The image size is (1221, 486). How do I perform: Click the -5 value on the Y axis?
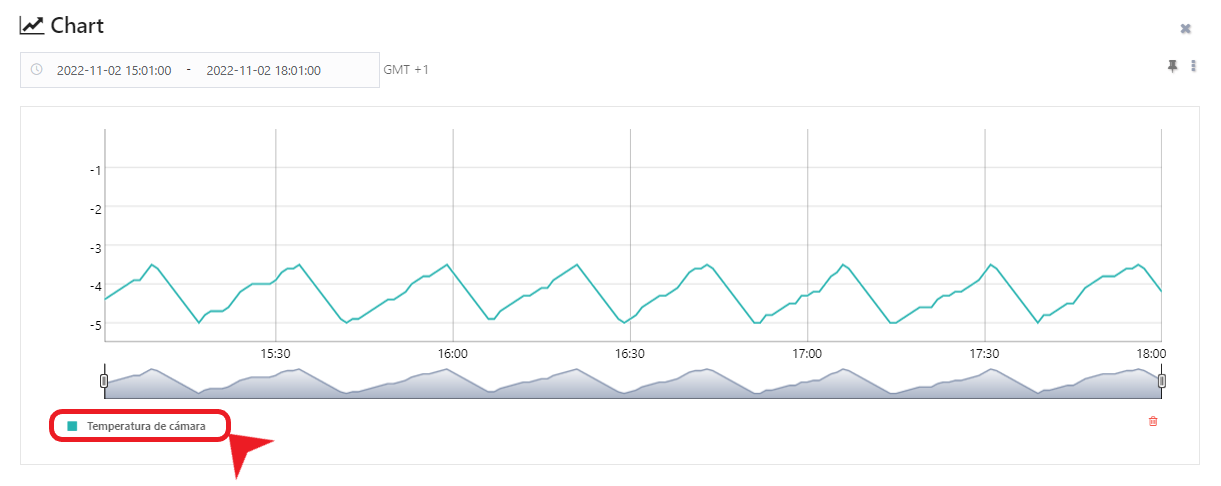coord(95,324)
